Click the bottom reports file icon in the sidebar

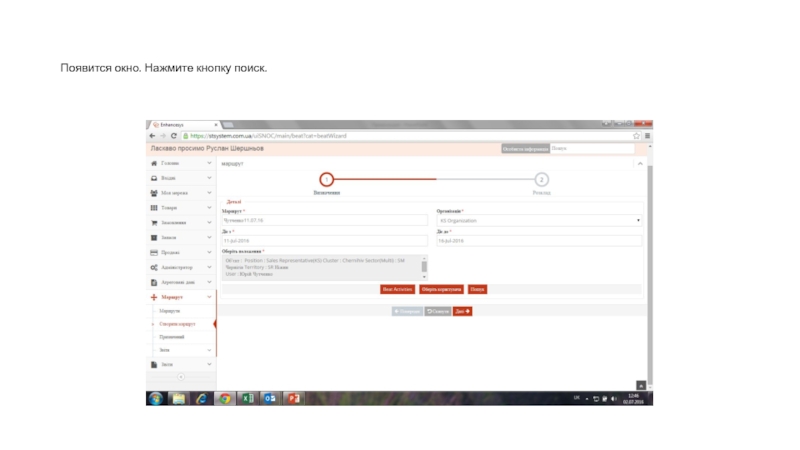point(154,364)
